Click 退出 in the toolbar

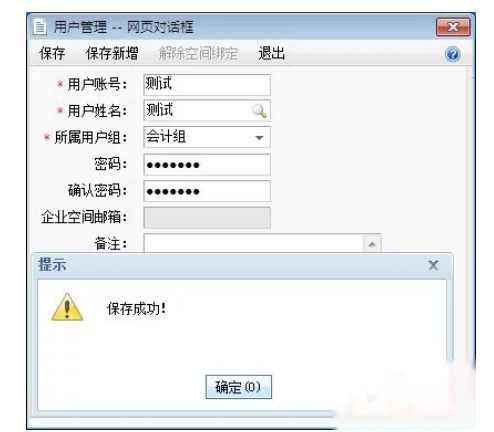272,53
